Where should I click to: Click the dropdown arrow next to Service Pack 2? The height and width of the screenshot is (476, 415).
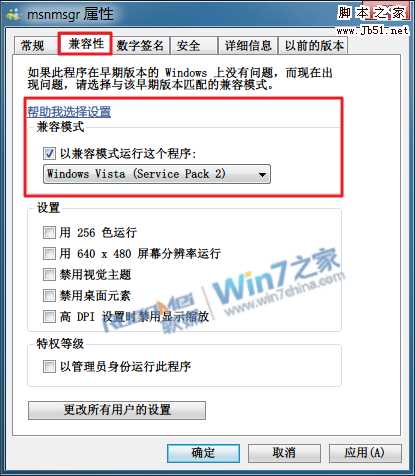point(263,174)
